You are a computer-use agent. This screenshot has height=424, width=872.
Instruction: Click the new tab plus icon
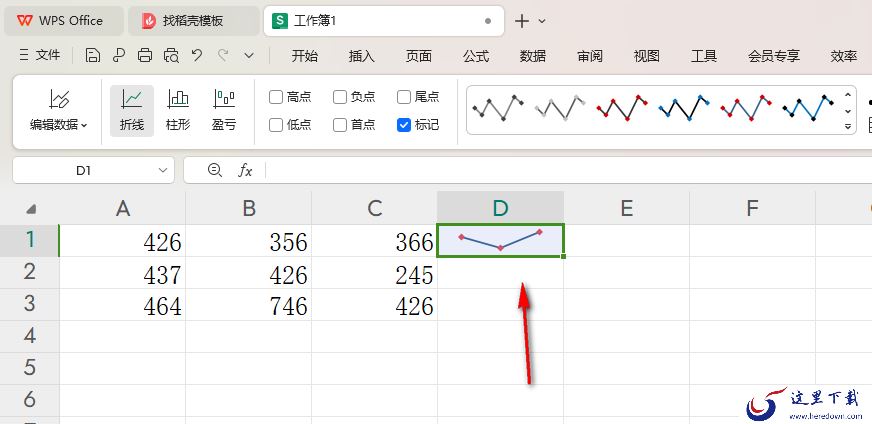pos(522,21)
